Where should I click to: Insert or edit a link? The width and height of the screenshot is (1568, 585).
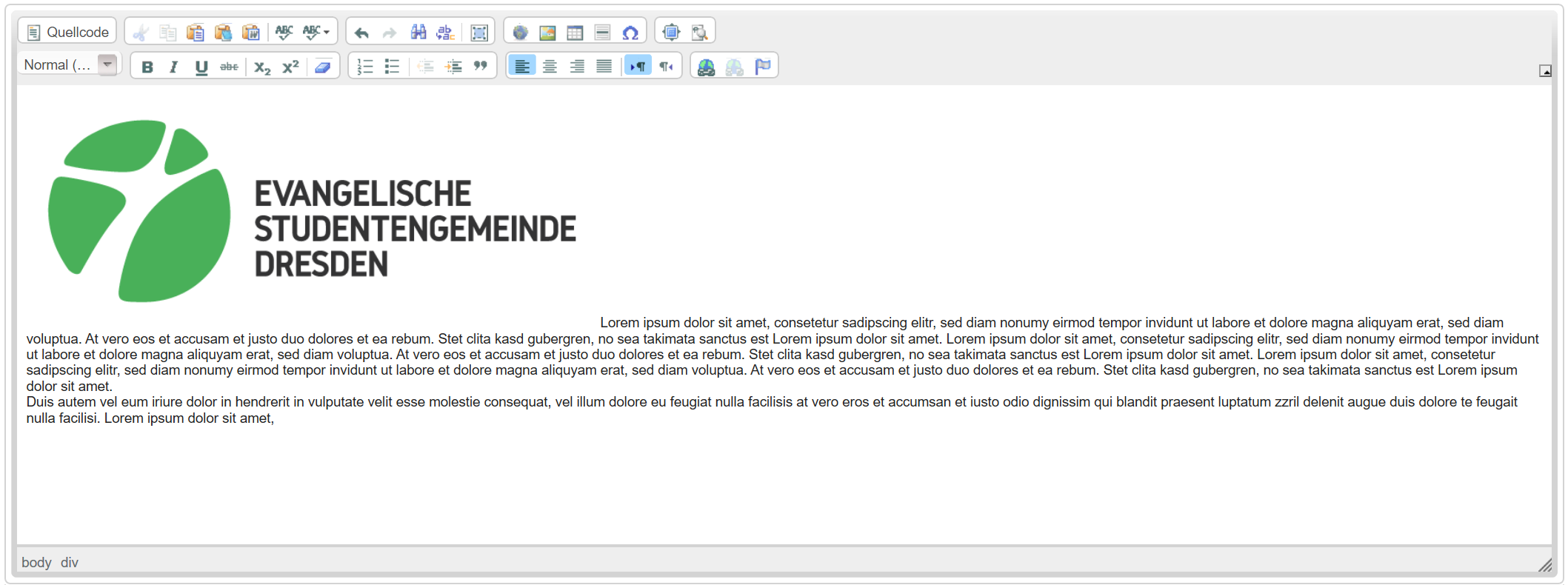point(707,67)
